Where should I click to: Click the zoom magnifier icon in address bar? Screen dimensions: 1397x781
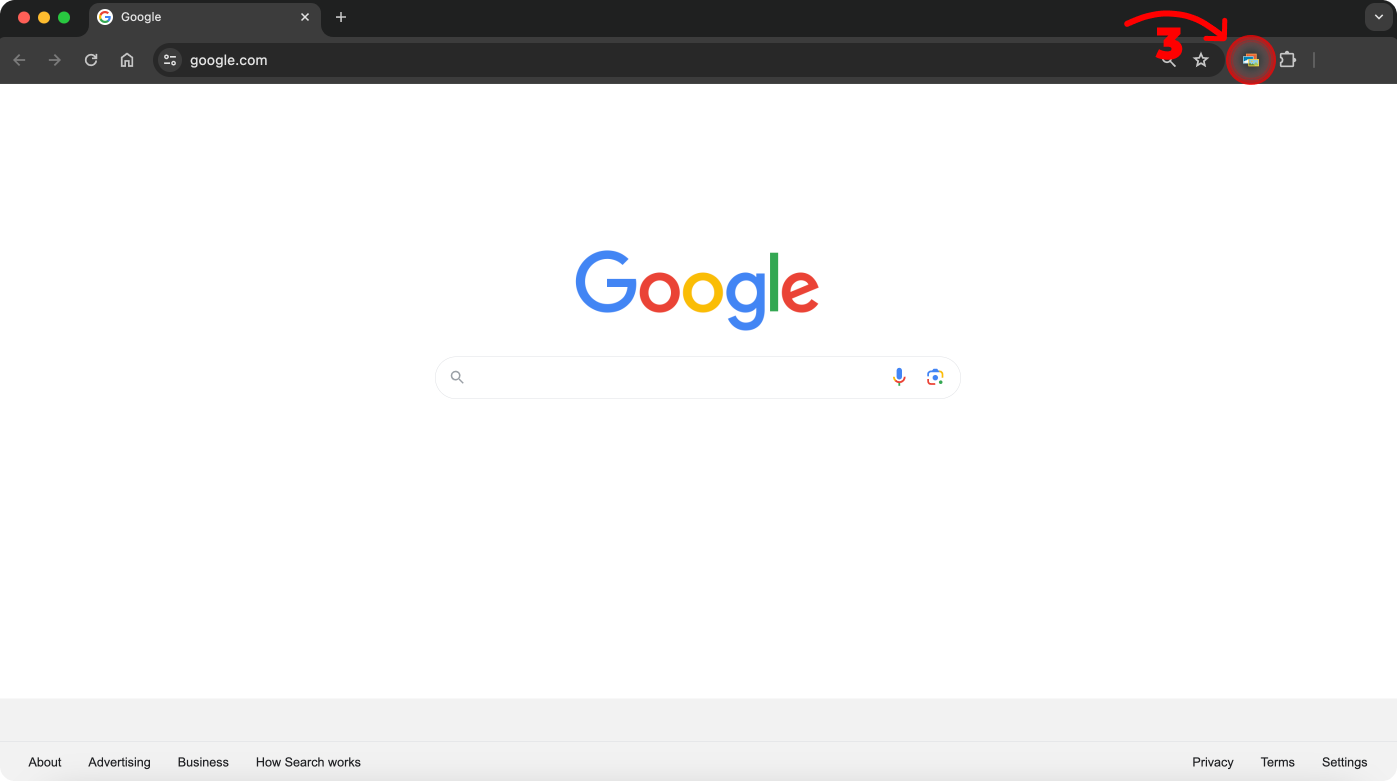[1168, 60]
